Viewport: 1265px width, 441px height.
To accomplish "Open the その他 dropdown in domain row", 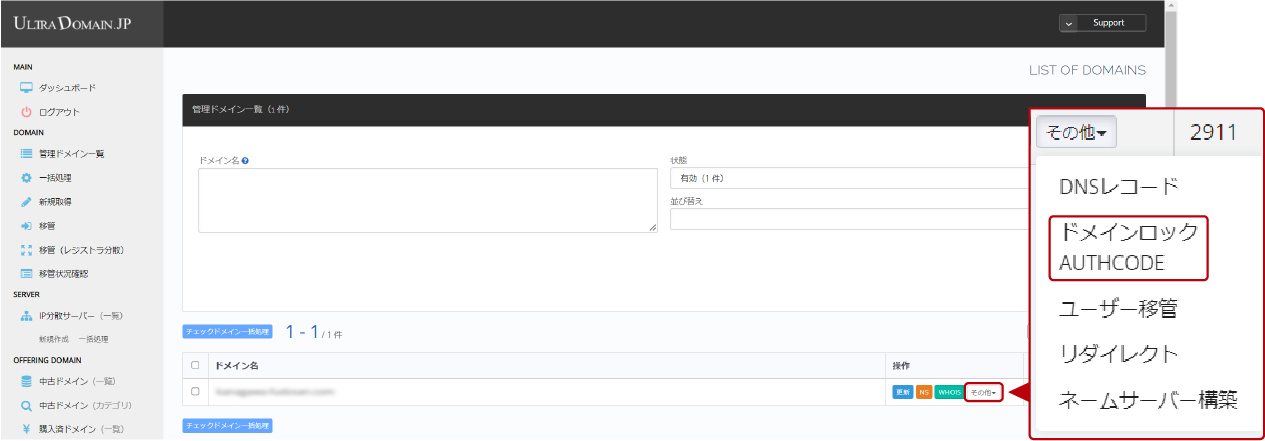I will (x=984, y=392).
